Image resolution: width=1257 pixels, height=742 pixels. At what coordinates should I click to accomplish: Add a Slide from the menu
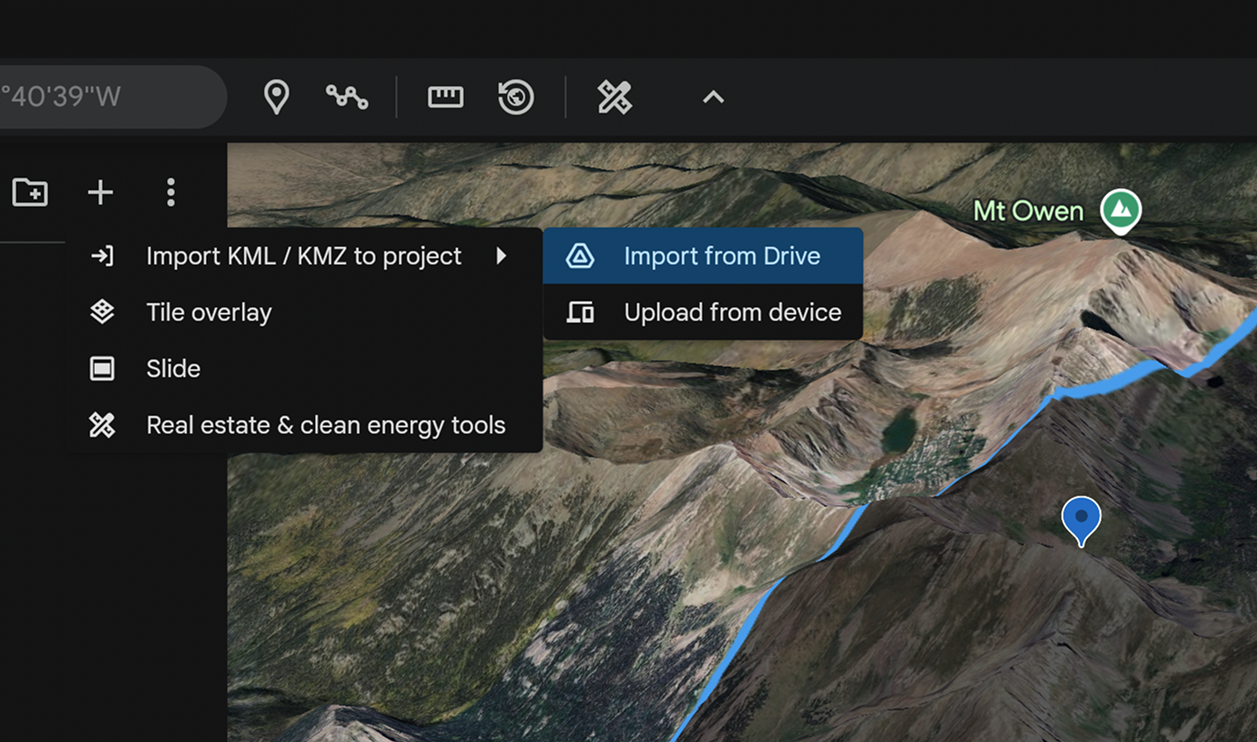click(173, 368)
